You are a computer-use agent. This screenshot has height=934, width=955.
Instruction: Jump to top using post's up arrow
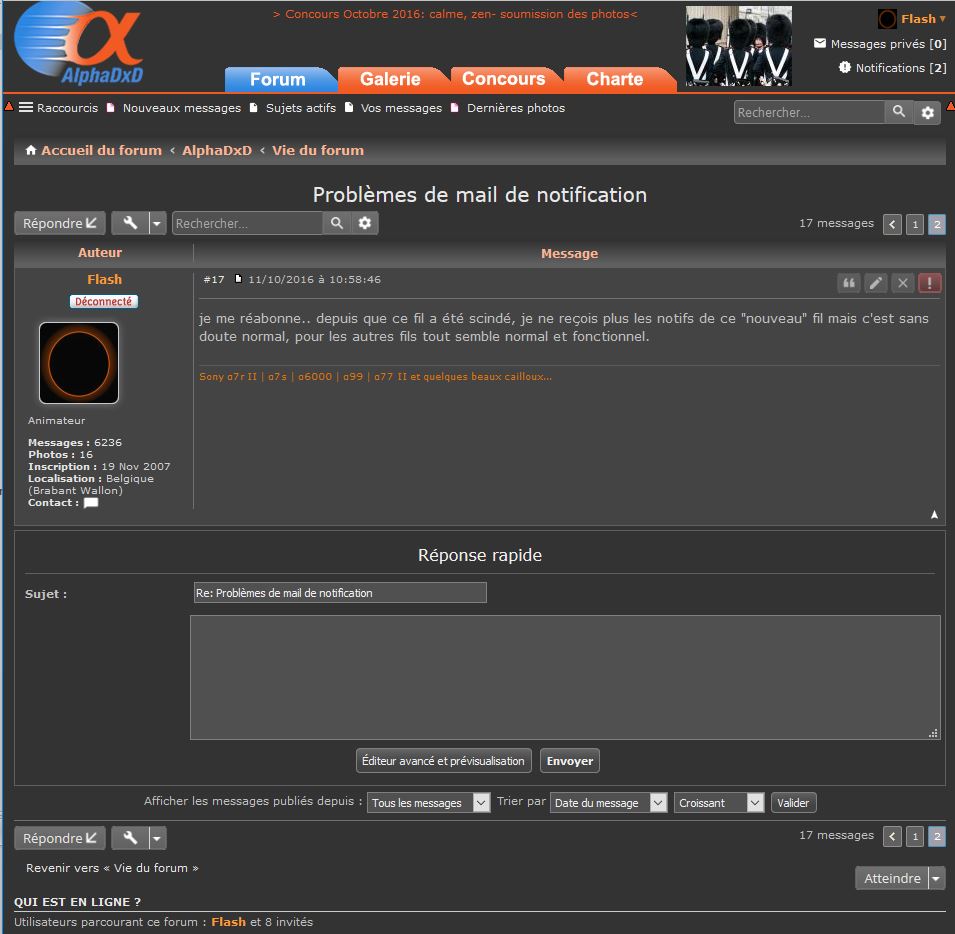pos(934,515)
